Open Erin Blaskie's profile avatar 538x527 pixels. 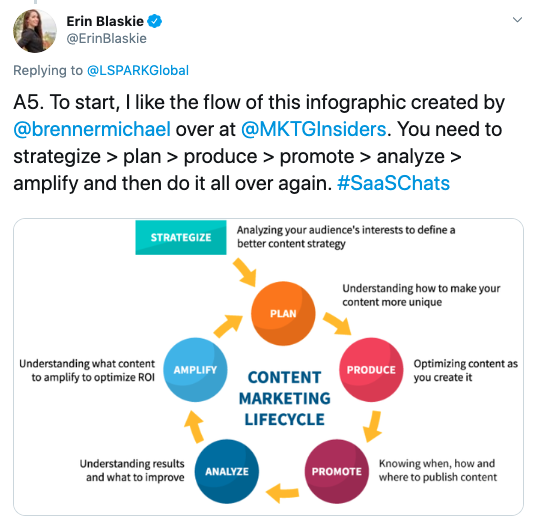[x=35, y=31]
